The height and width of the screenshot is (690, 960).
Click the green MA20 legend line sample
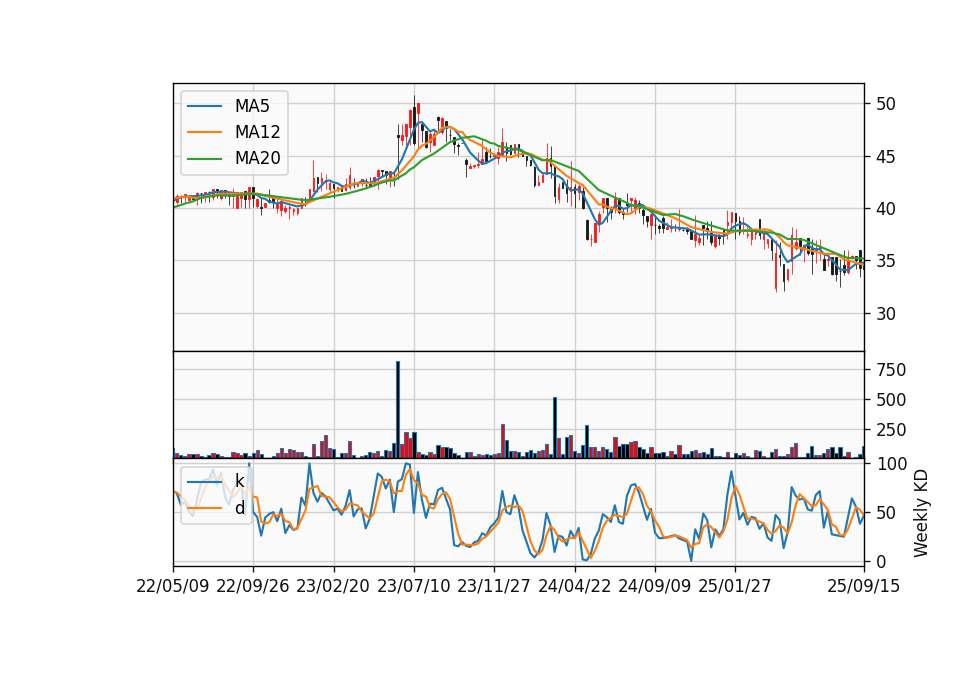tap(204, 158)
